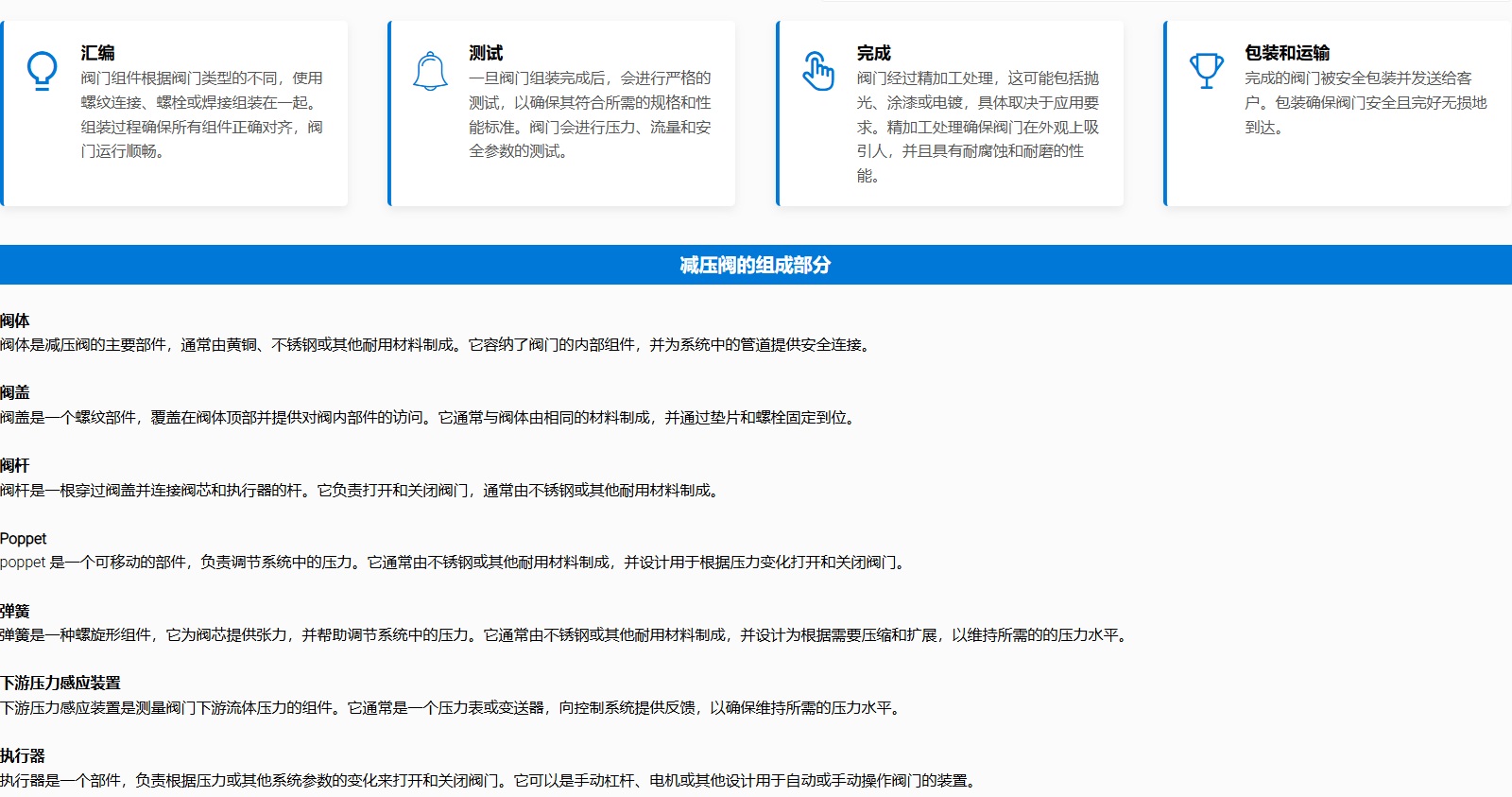Viewport: 1512px width, 797px height.
Task: Click the Poppet section heading
Action: 24,538
